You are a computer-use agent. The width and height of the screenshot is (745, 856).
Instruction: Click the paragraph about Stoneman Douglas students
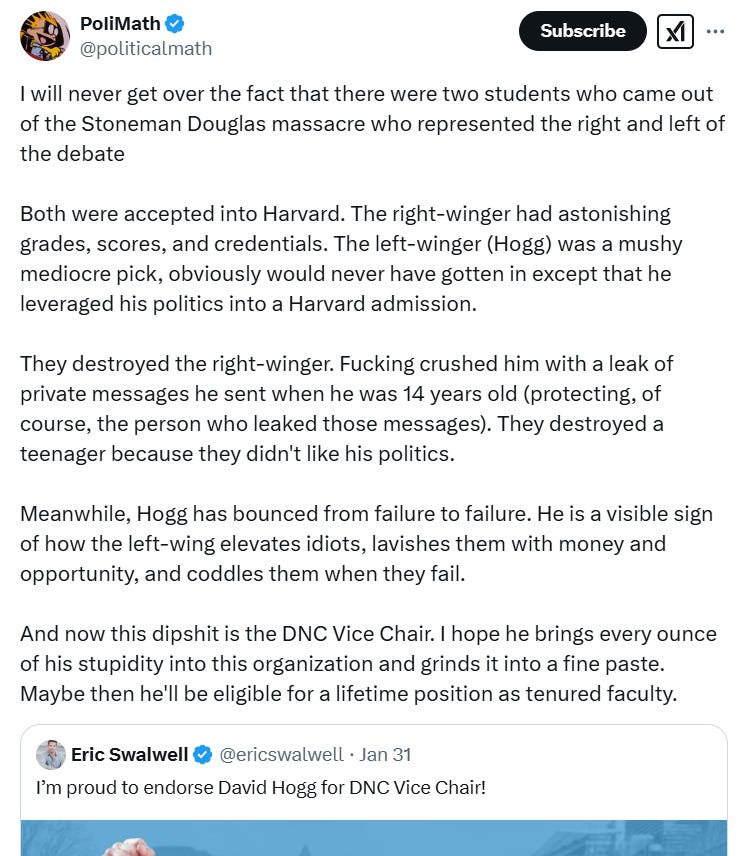click(372, 124)
